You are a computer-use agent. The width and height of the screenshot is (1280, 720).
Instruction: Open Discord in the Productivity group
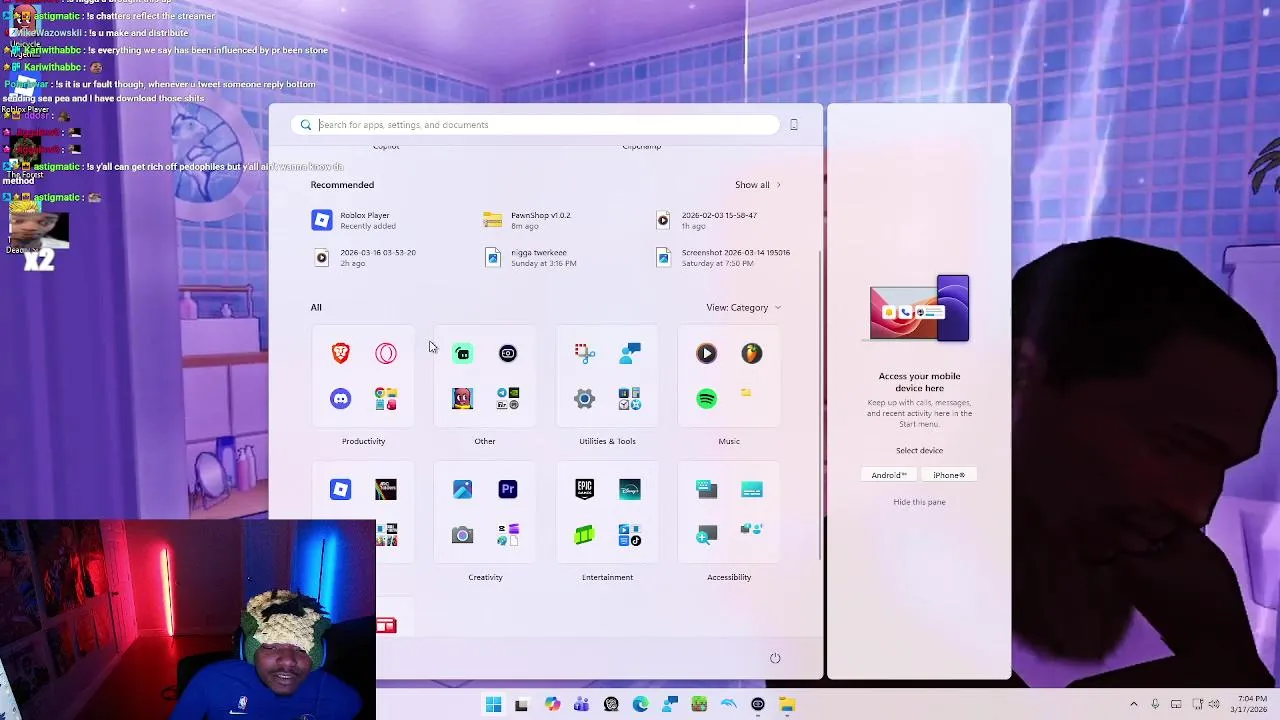click(341, 399)
